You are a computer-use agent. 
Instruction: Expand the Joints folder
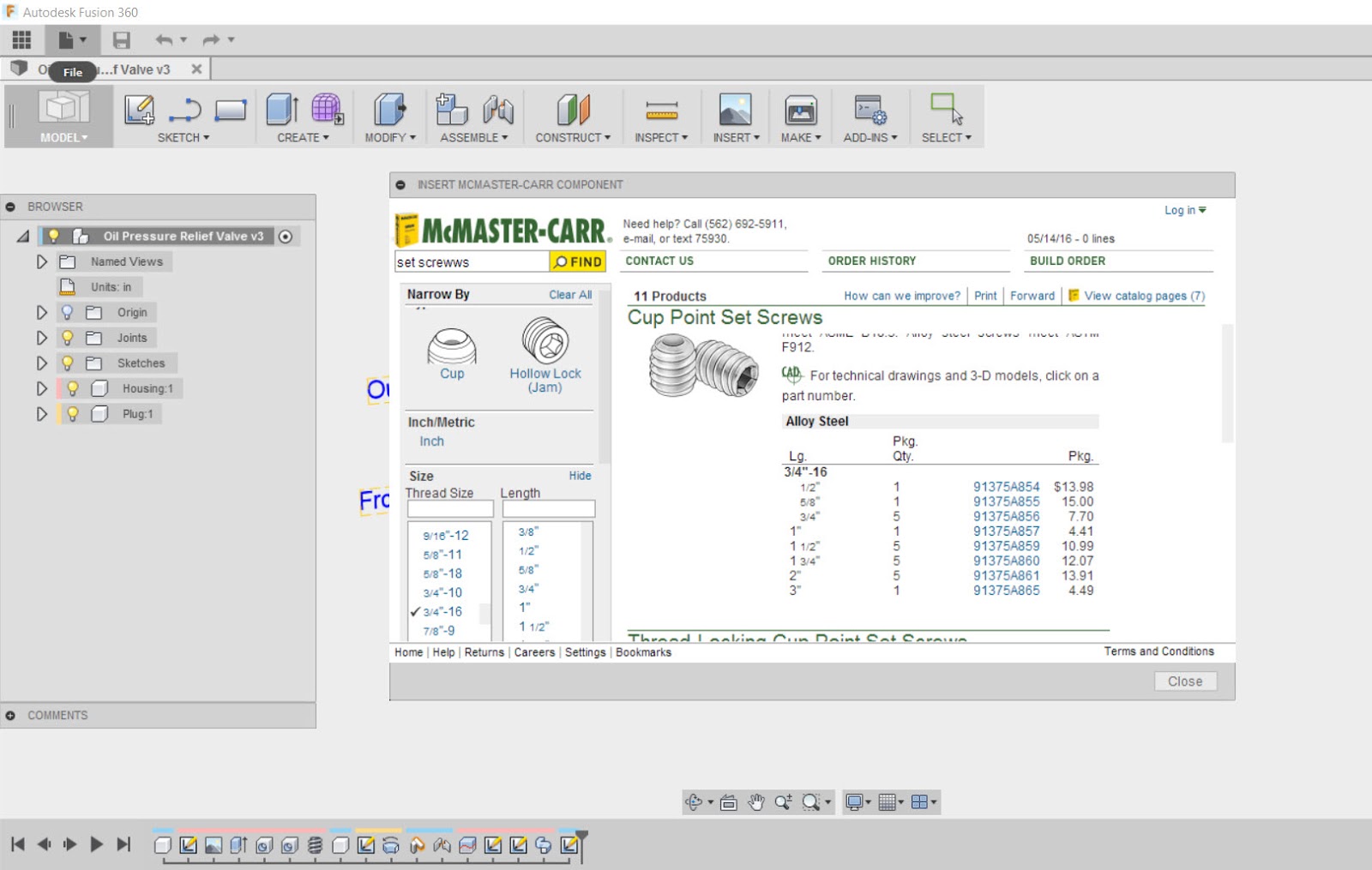[42, 338]
